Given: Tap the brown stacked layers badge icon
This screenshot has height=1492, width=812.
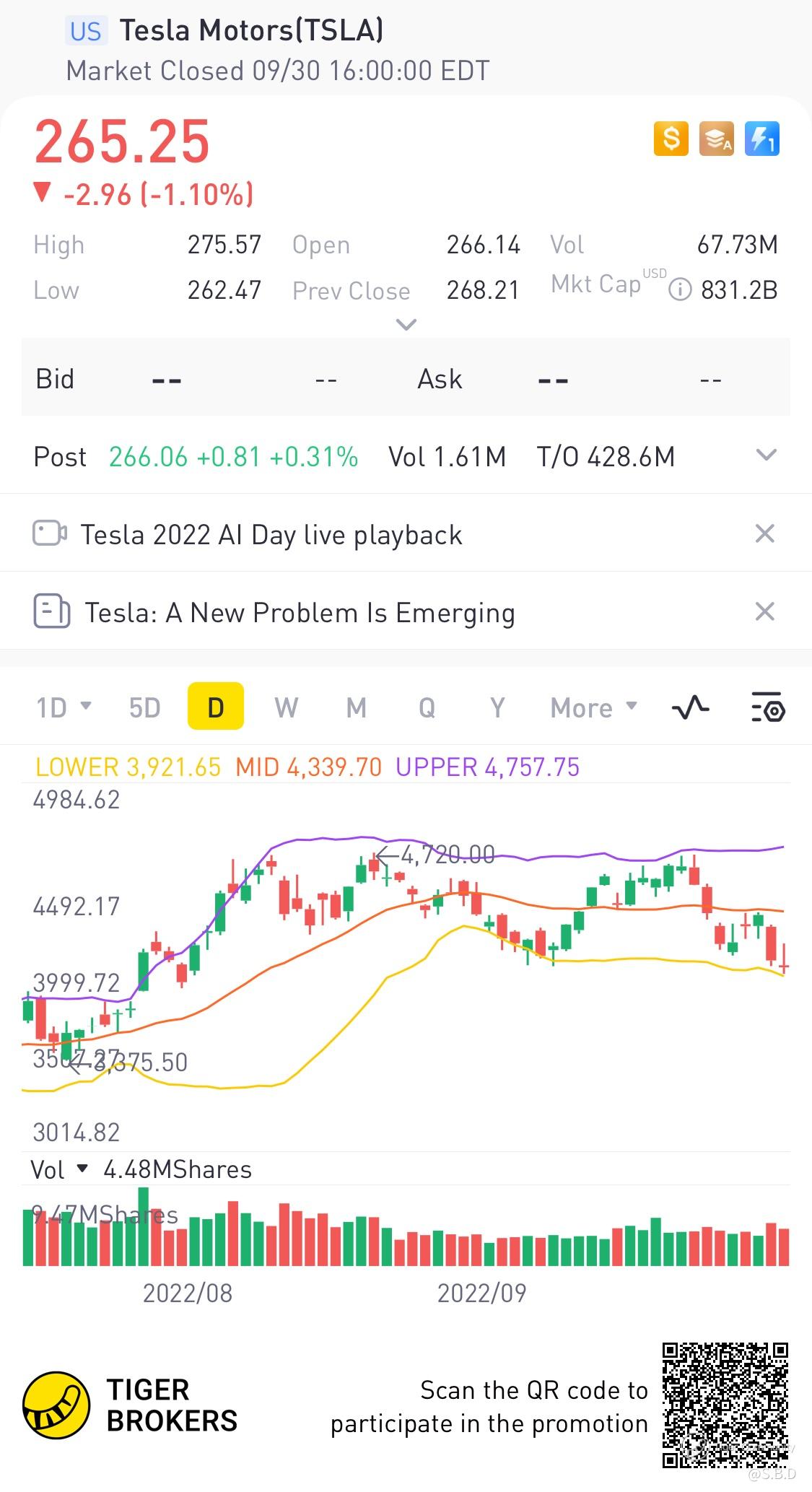Looking at the screenshot, I should [x=716, y=138].
